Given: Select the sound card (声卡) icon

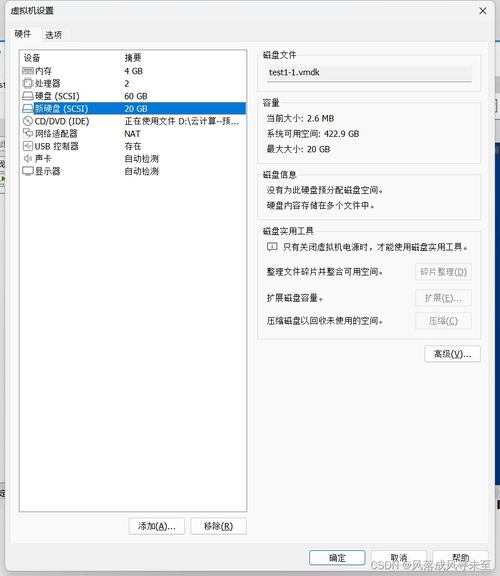Looking at the screenshot, I should tap(28, 159).
